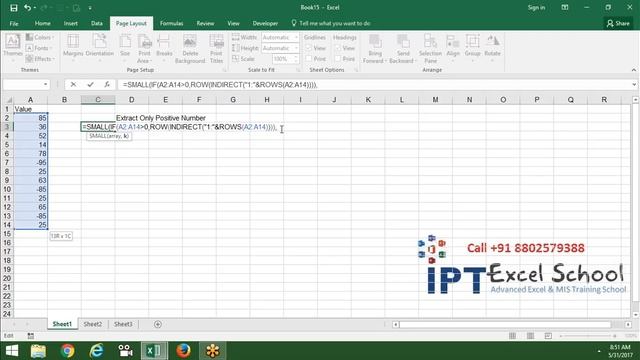Add a new sheet with plus icon

(x=158, y=324)
